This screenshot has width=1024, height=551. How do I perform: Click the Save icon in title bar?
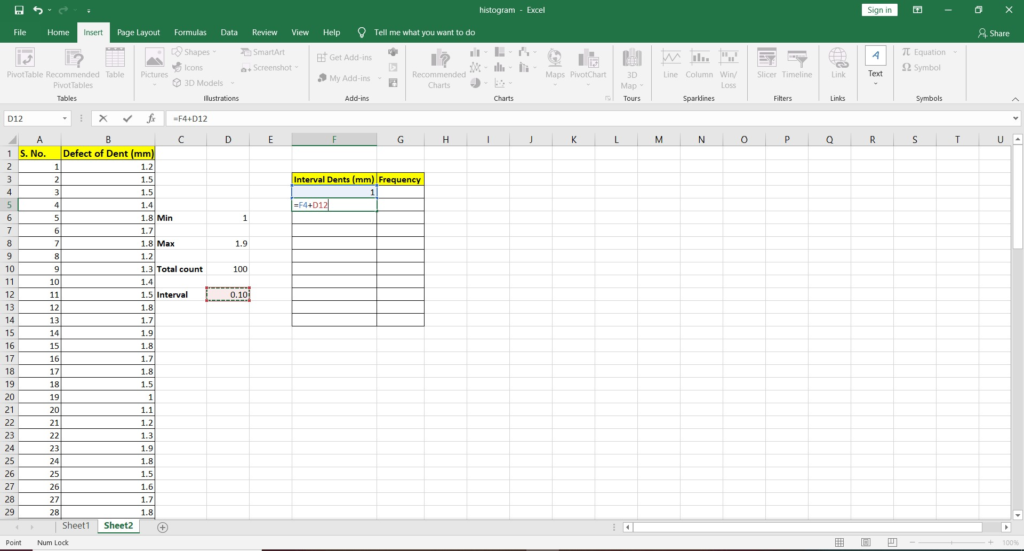click(19, 10)
